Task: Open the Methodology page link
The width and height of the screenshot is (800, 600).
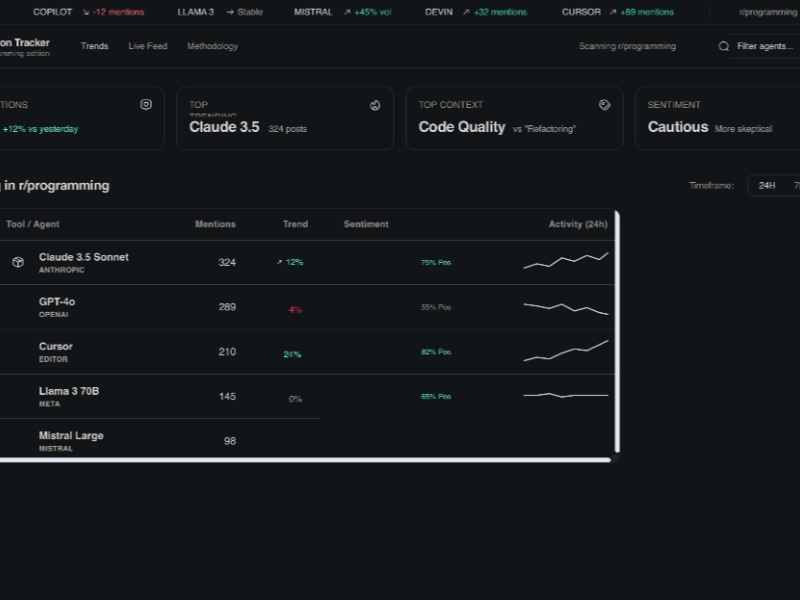Action: [212, 46]
